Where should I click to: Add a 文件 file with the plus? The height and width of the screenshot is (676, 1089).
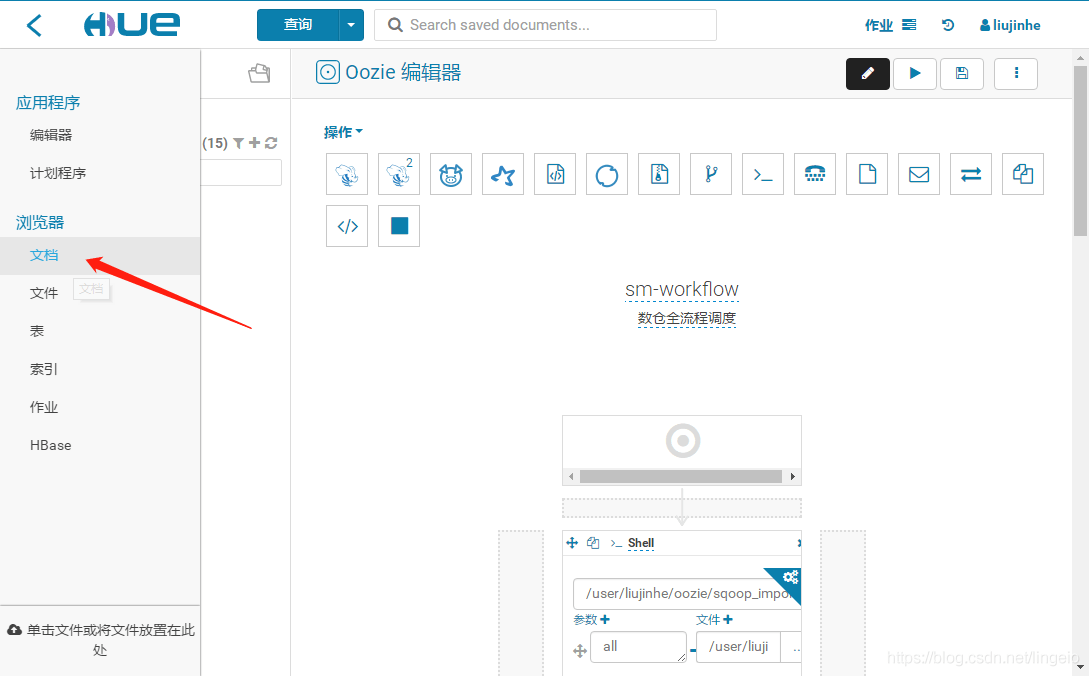pyautogui.click(x=728, y=619)
